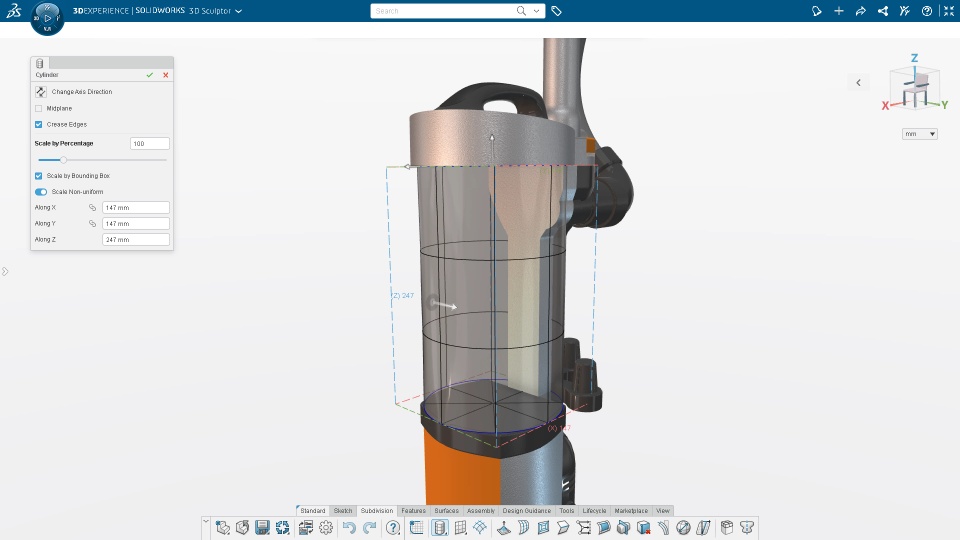Uncheck Scale by Bounding Box

pyautogui.click(x=39, y=176)
